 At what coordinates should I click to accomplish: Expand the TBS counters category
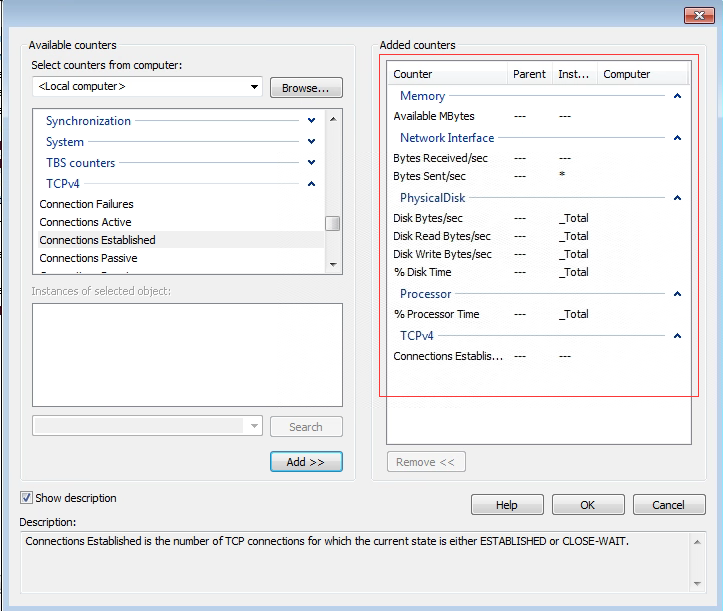tap(312, 163)
